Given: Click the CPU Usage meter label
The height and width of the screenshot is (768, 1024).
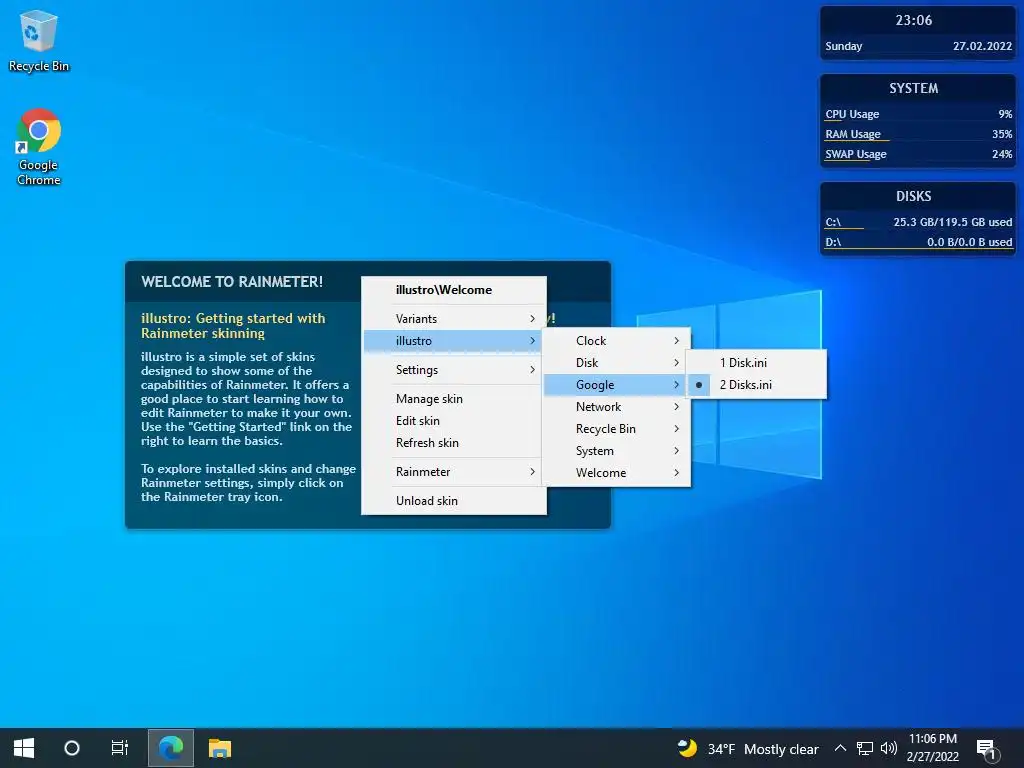Looking at the screenshot, I should click(x=852, y=114).
